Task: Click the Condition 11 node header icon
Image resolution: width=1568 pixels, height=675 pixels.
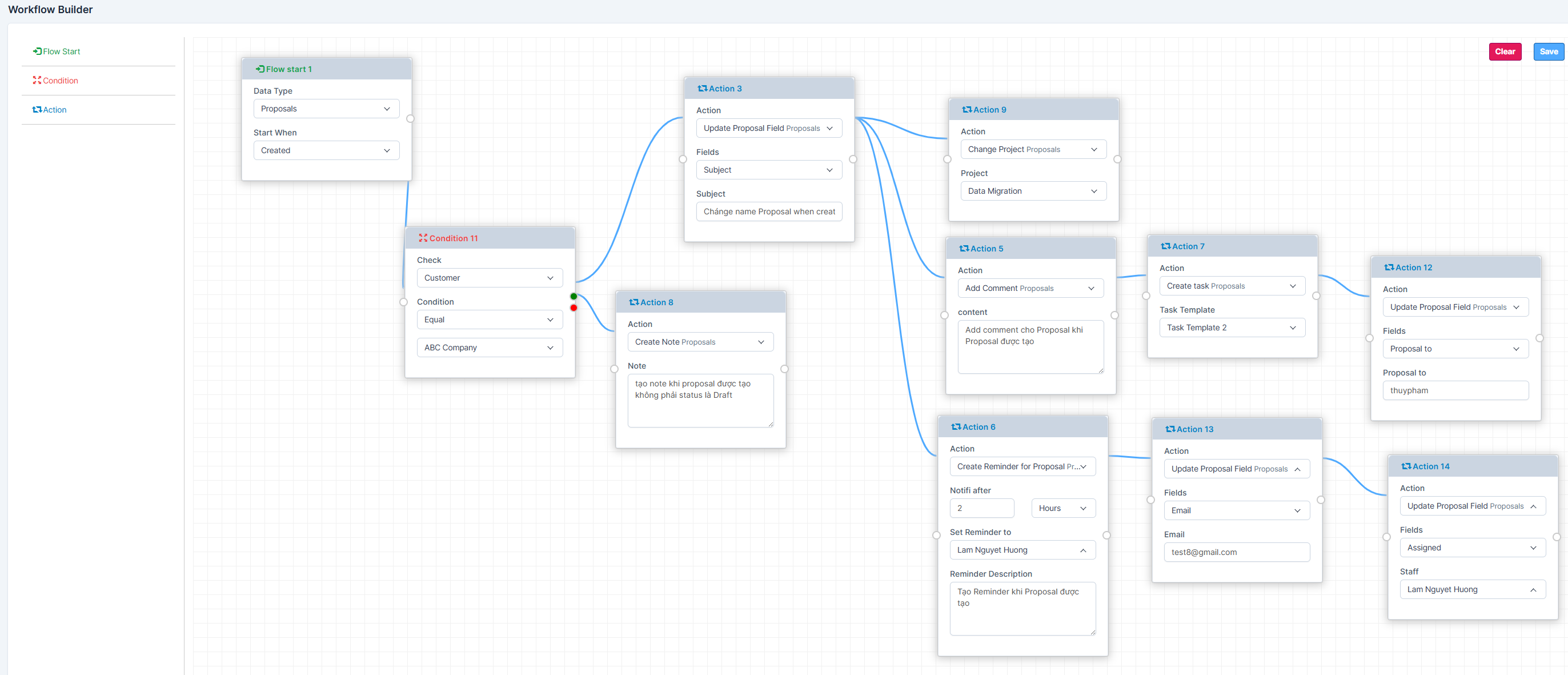Action: tap(423, 238)
